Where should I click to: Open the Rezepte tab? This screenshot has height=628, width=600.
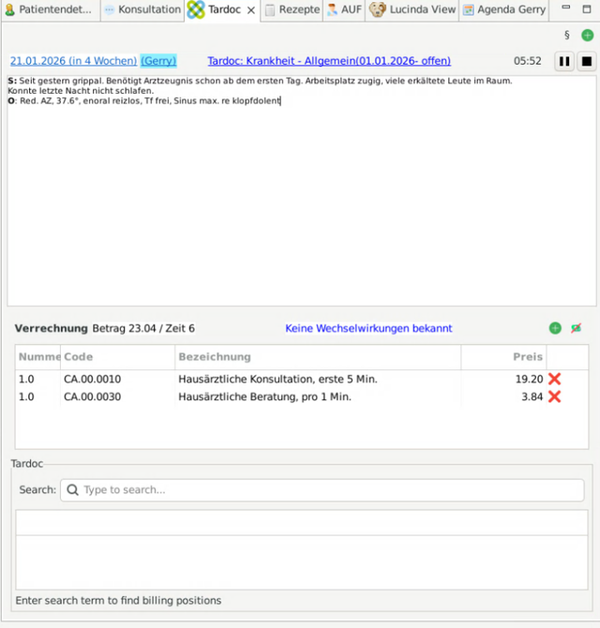click(x=293, y=10)
